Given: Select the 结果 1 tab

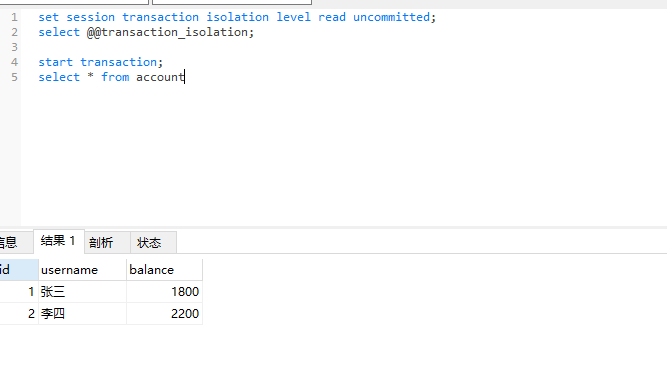Looking at the screenshot, I should click(59, 241).
